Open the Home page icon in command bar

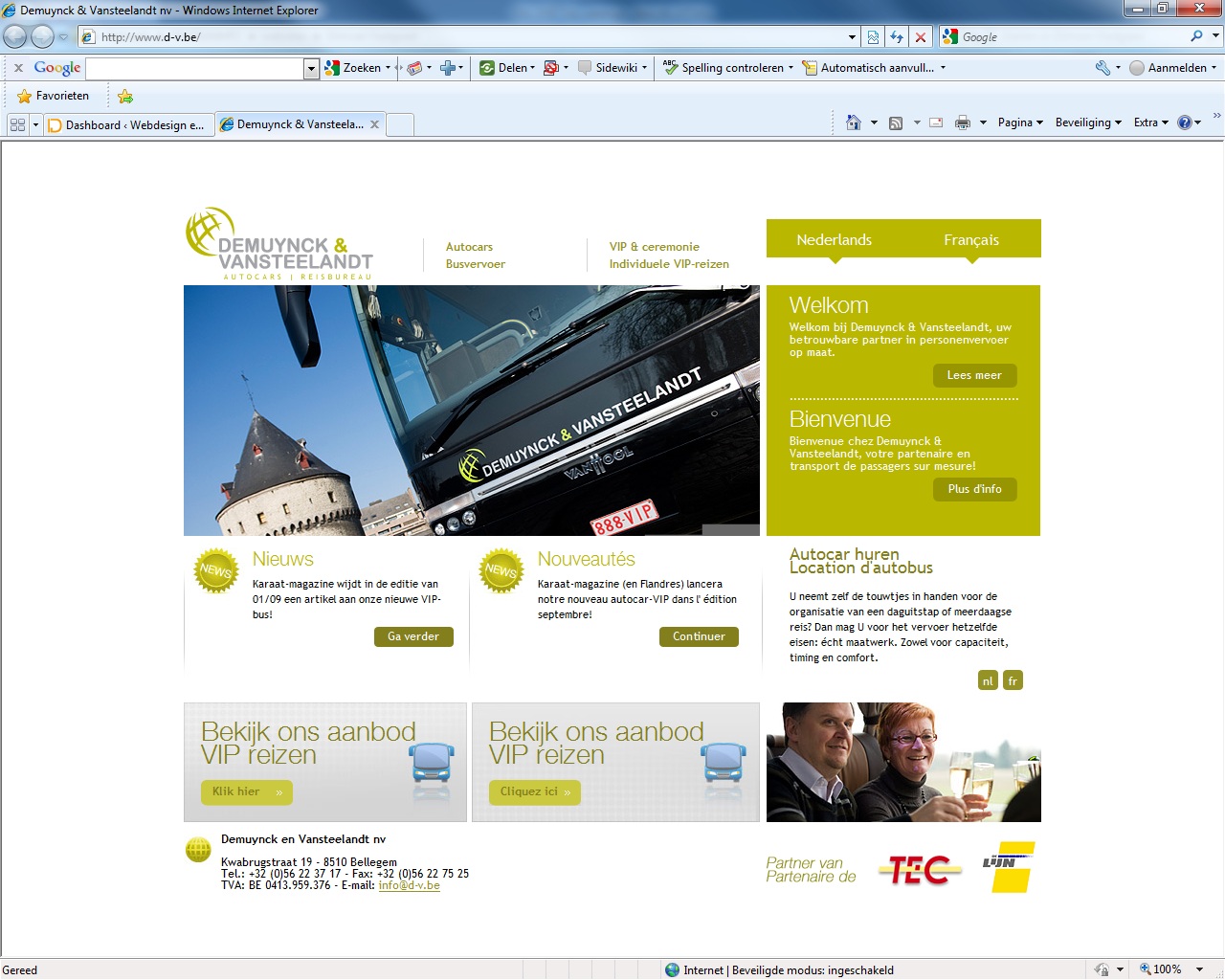click(x=854, y=122)
